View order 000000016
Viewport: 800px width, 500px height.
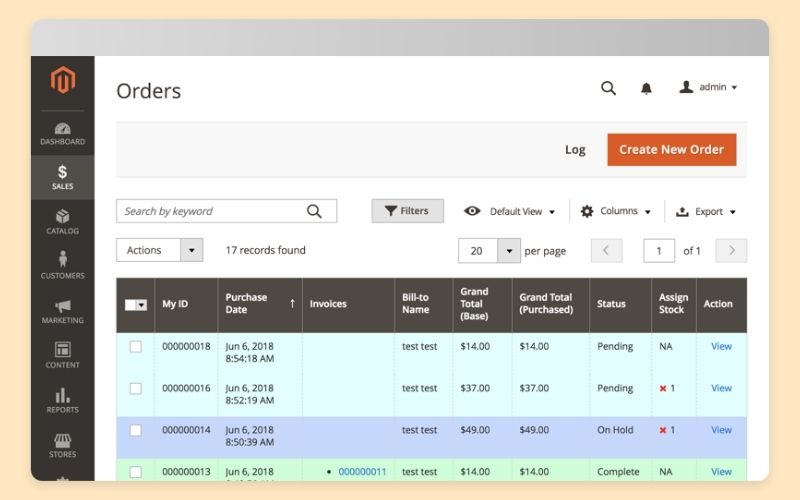click(721, 388)
